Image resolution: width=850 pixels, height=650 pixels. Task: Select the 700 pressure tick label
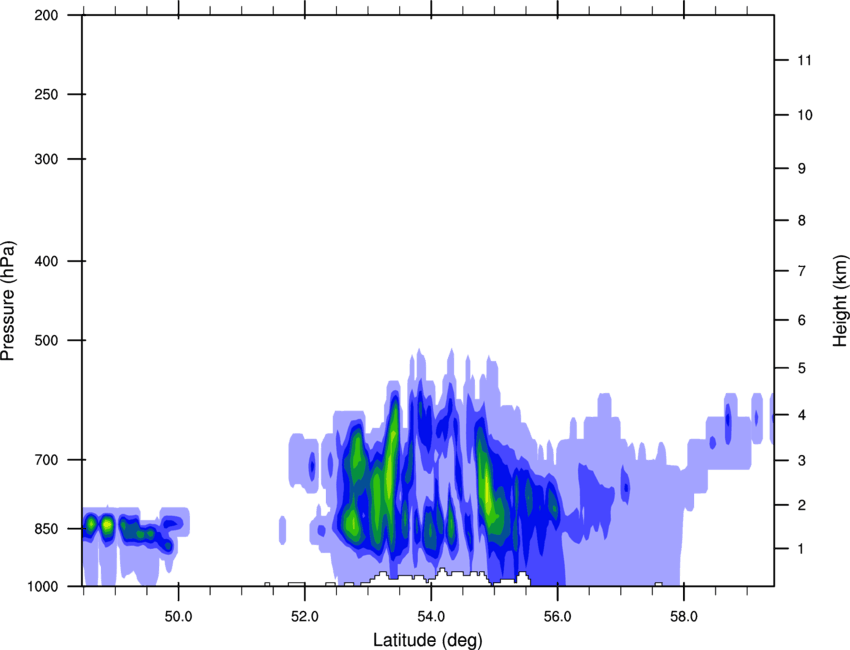(47, 460)
